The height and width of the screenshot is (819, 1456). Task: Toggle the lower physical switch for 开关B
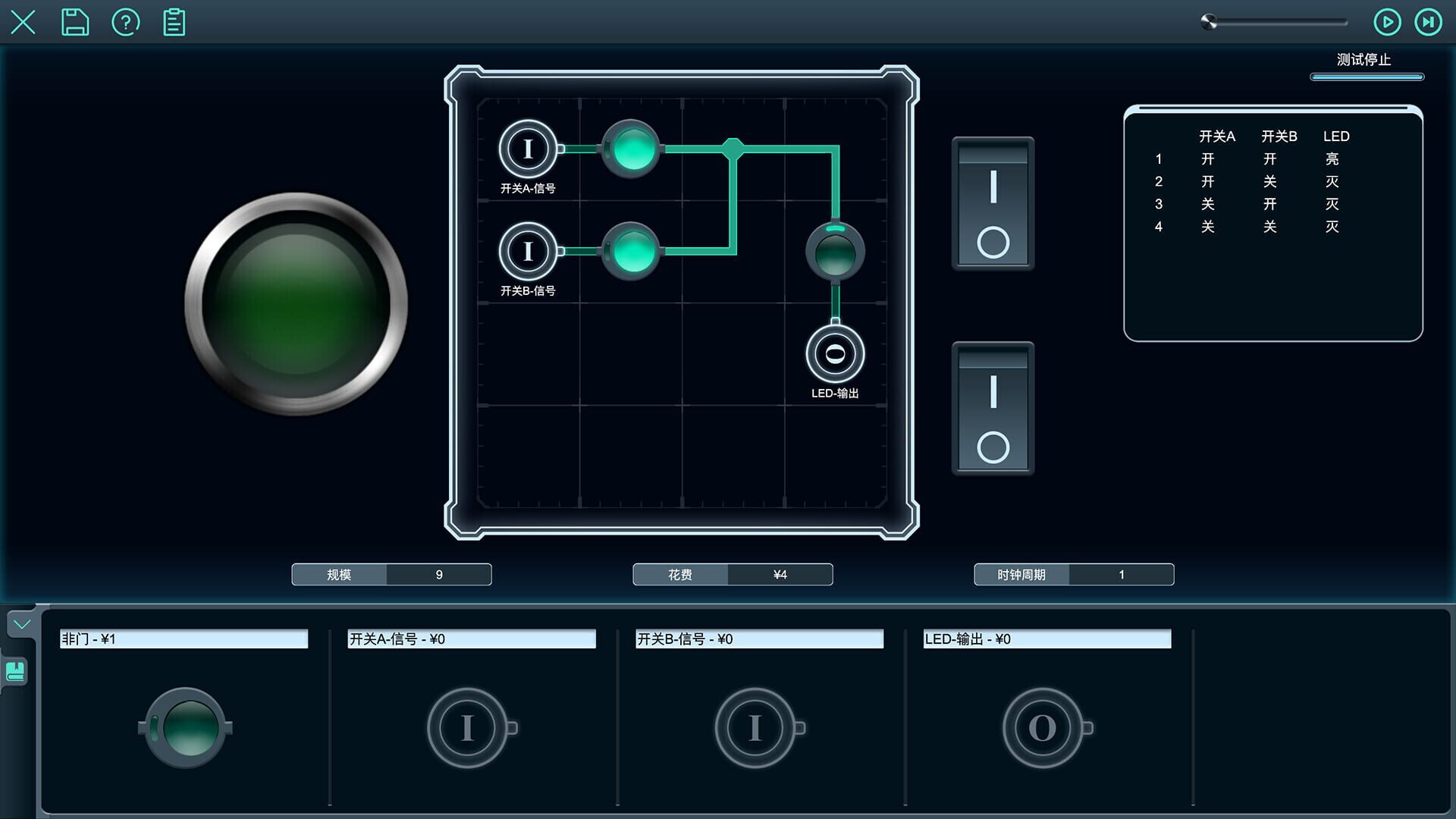(993, 409)
